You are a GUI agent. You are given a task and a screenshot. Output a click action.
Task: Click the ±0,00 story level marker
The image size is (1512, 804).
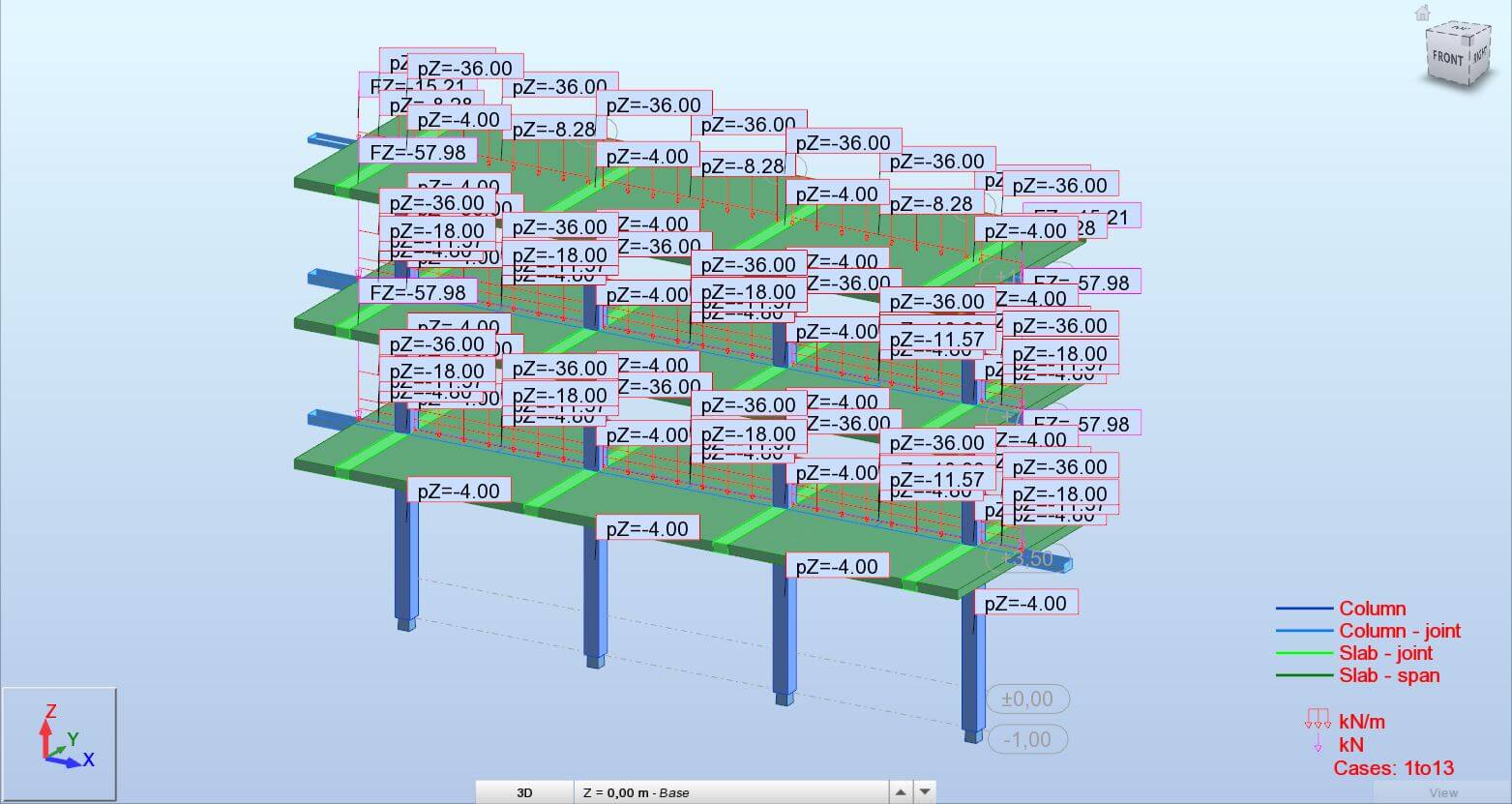(1026, 699)
